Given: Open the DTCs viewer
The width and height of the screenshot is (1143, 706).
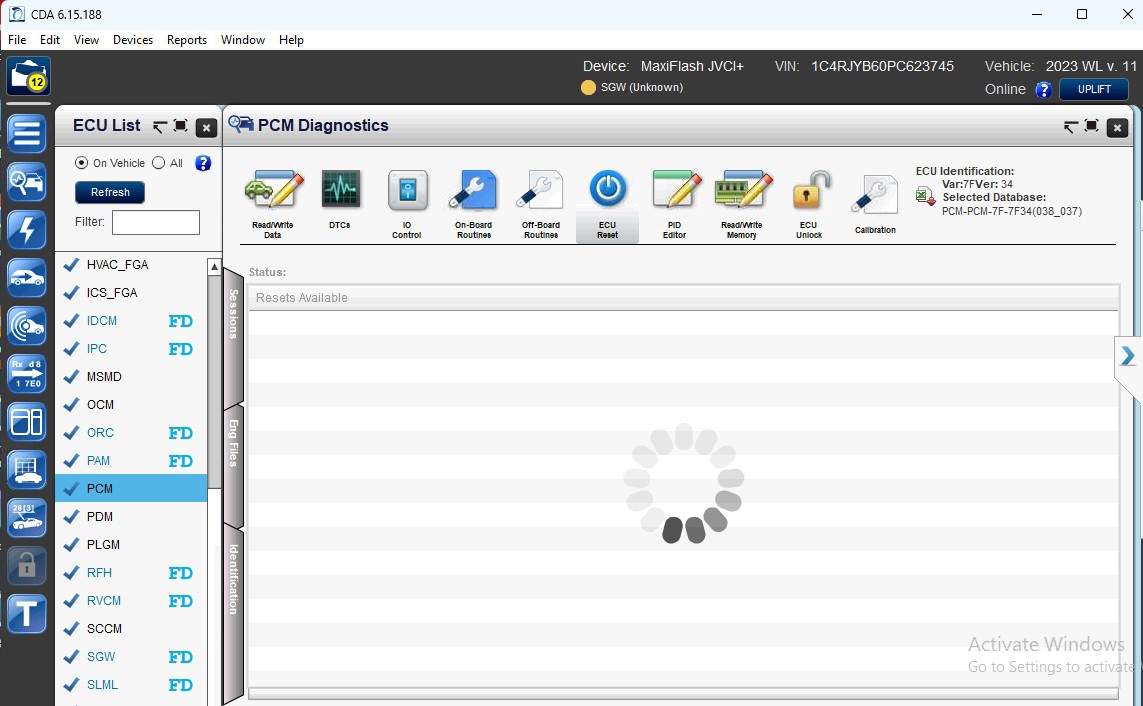Looking at the screenshot, I should pyautogui.click(x=340, y=200).
